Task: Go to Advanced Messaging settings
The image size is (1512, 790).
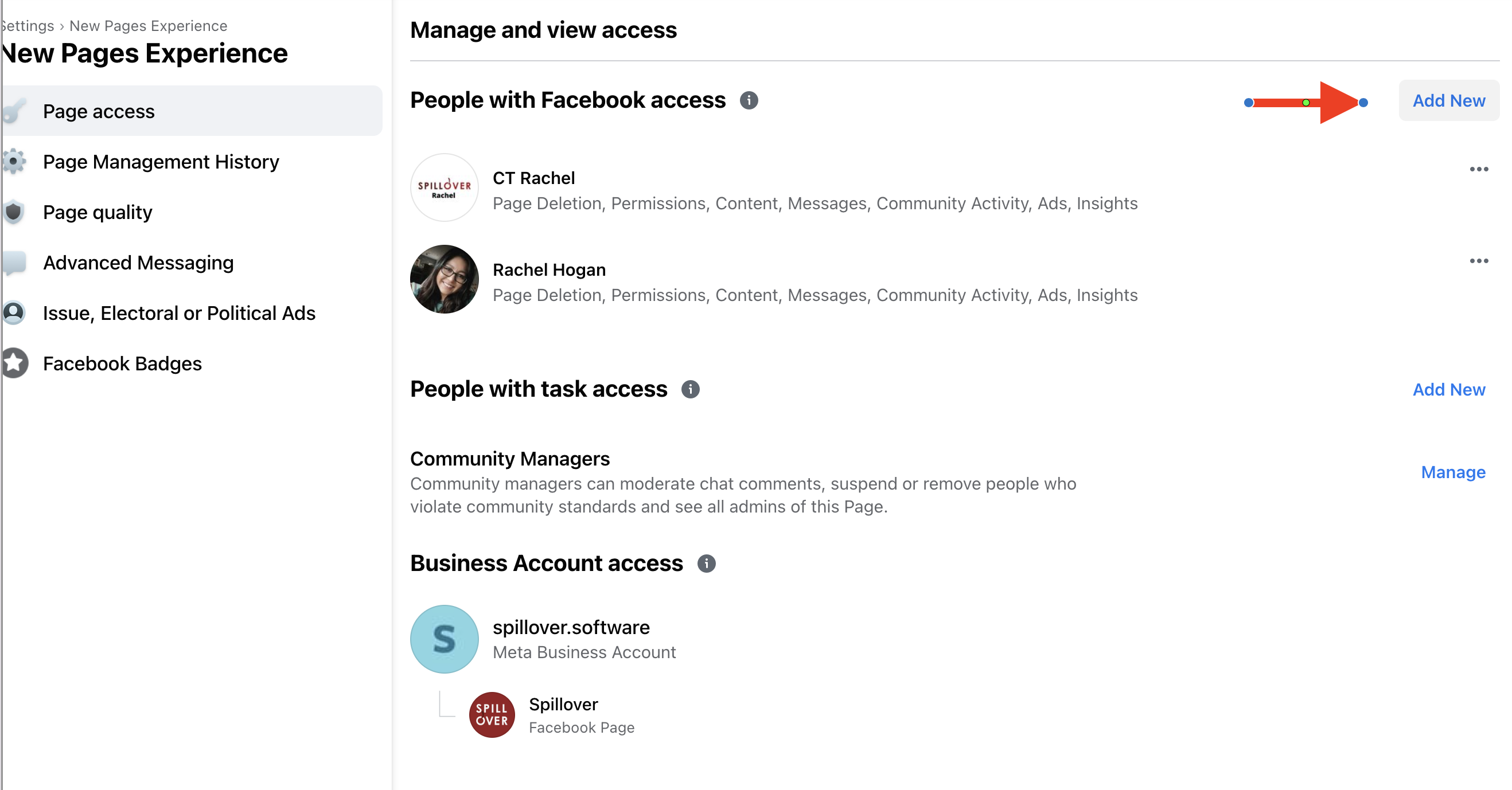Action: tap(138, 263)
